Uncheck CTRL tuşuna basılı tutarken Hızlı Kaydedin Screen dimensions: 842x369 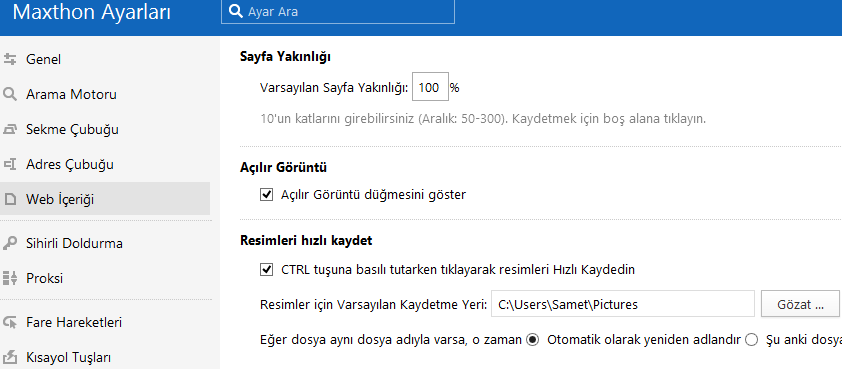tap(266, 270)
